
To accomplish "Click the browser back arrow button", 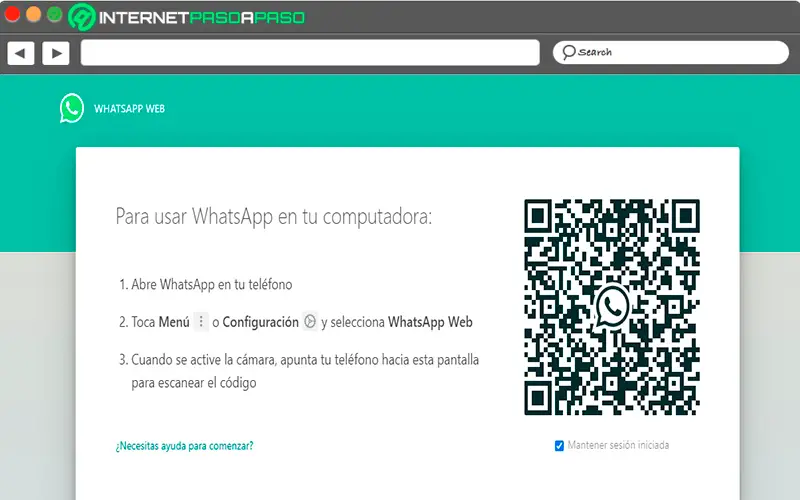I will (21, 53).
